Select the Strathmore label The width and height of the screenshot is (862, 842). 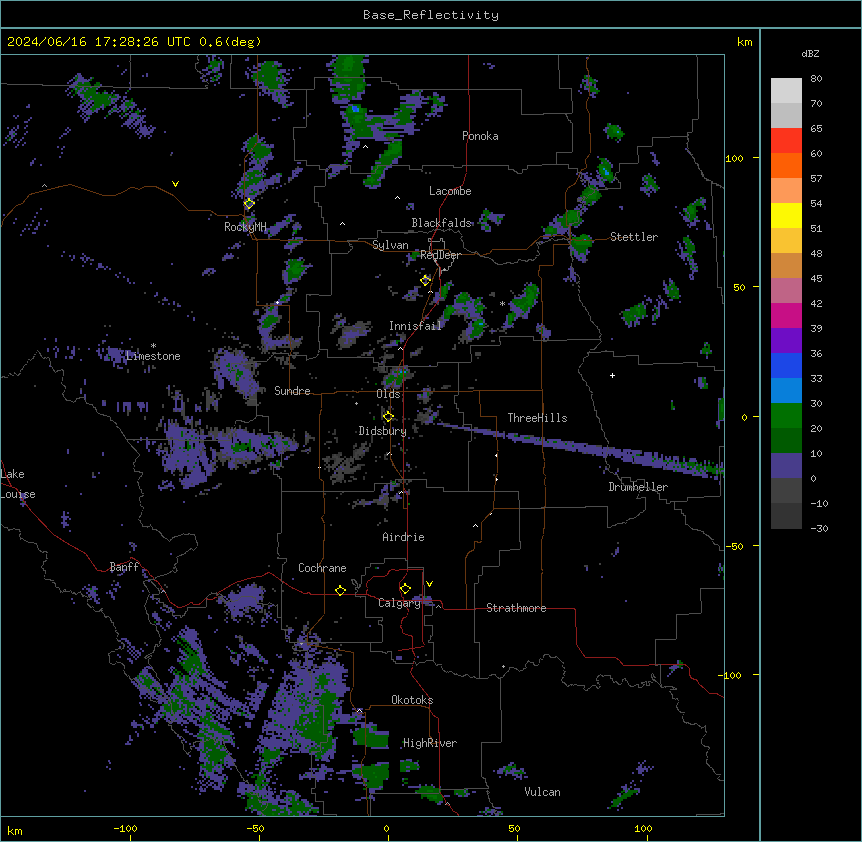coord(516,608)
